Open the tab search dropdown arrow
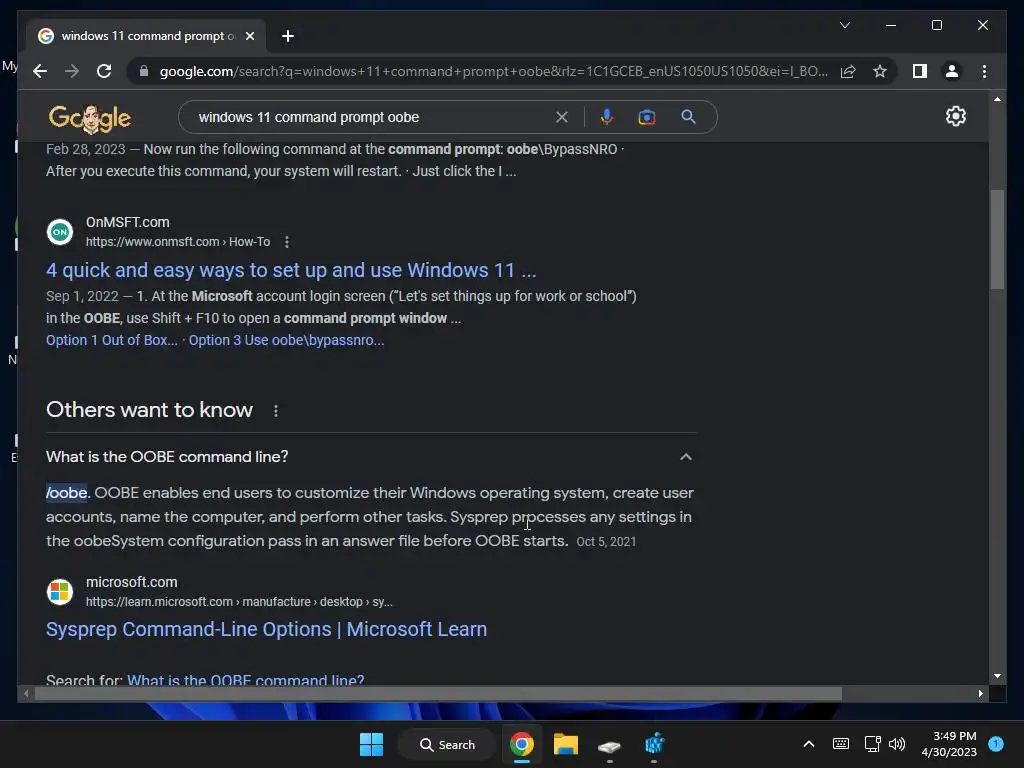Image resolution: width=1024 pixels, height=768 pixels. coord(844,25)
